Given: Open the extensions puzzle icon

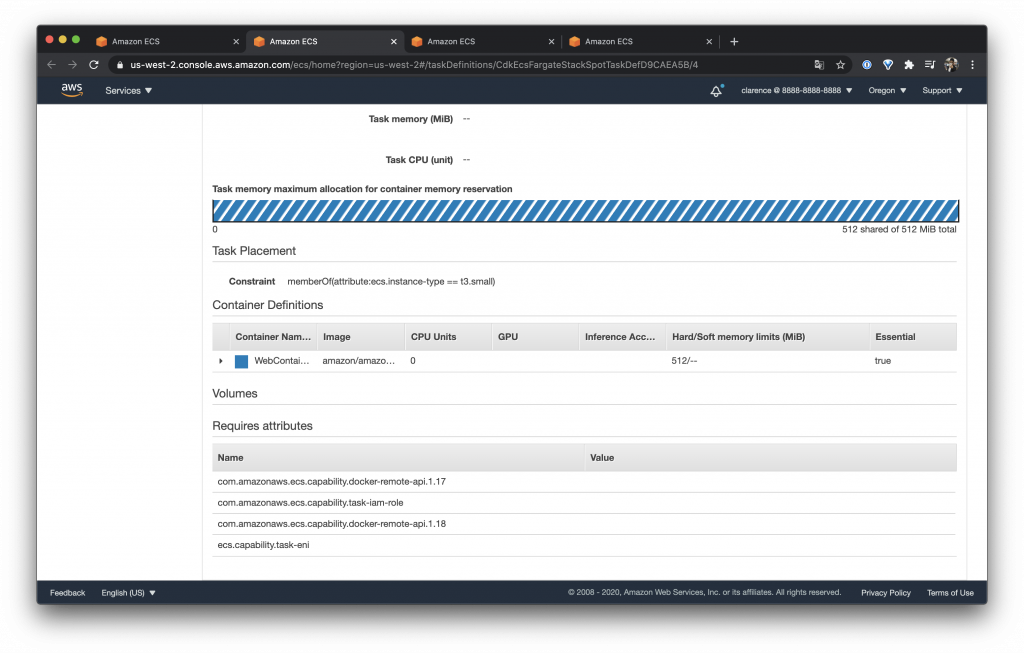Looking at the screenshot, I should coord(908,65).
